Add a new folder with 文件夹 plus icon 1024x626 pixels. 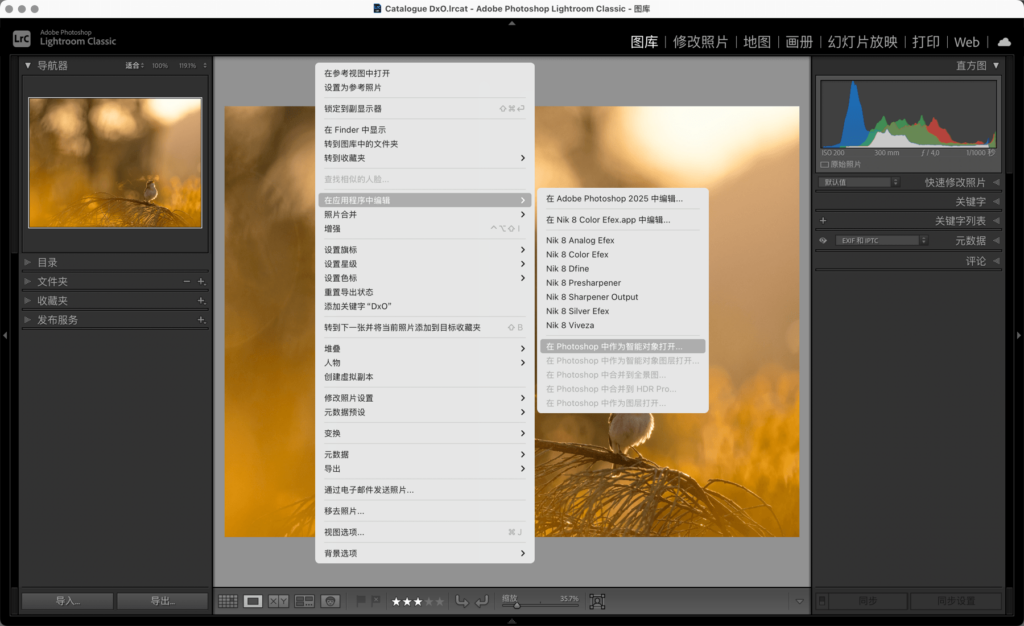pos(201,281)
